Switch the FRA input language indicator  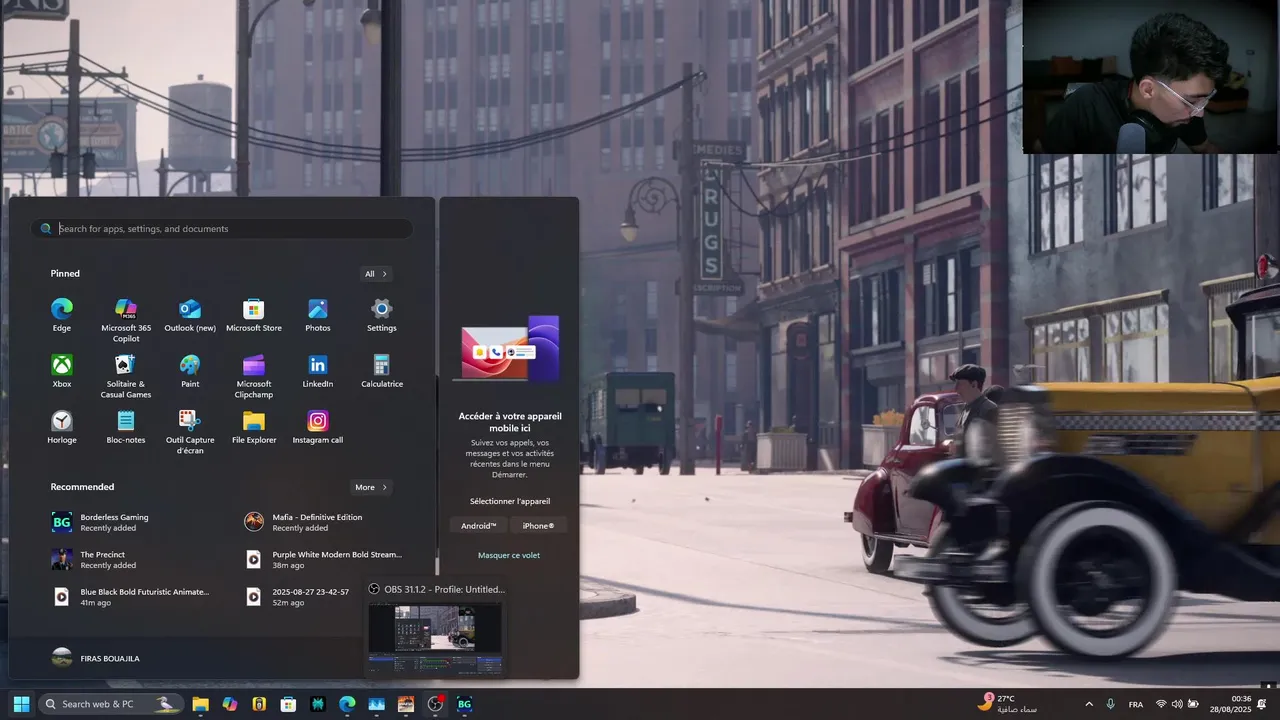[x=1136, y=705]
